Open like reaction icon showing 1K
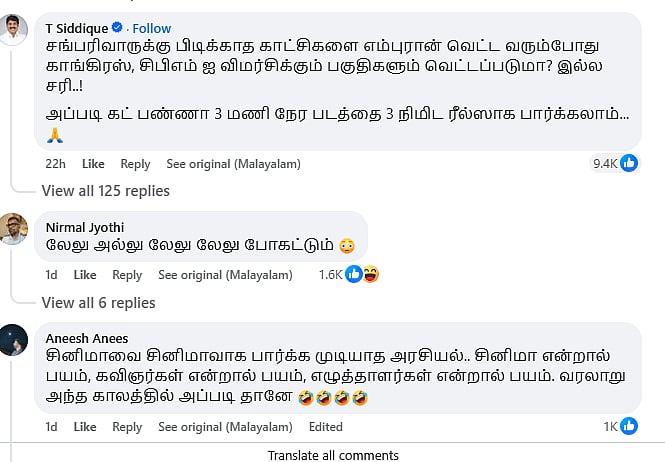Viewport: 665px width, 462px height. click(629, 426)
